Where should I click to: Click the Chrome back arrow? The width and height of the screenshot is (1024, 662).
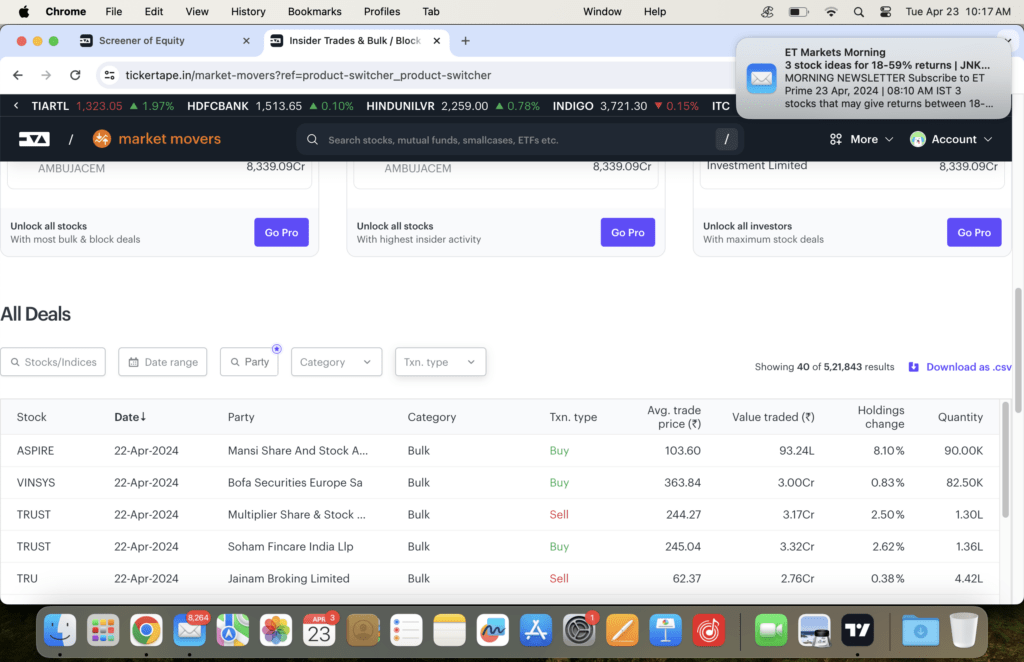[18, 75]
